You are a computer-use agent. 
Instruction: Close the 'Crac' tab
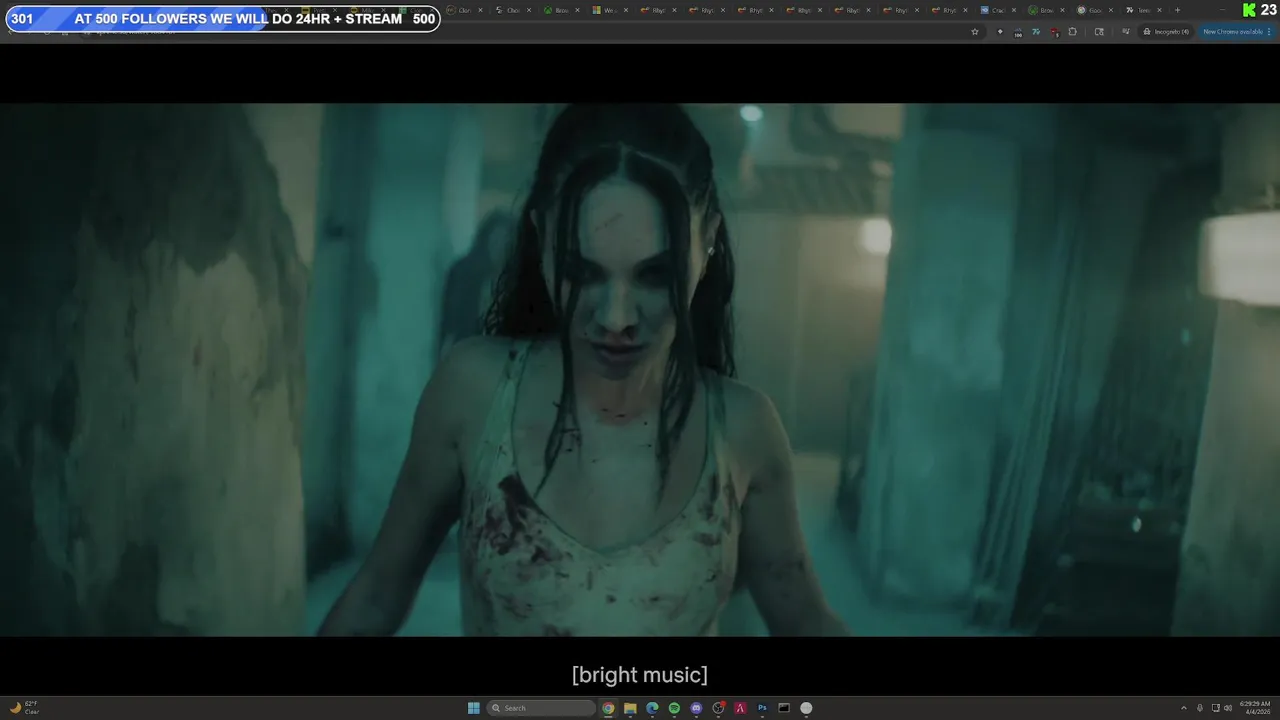pos(1014,10)
